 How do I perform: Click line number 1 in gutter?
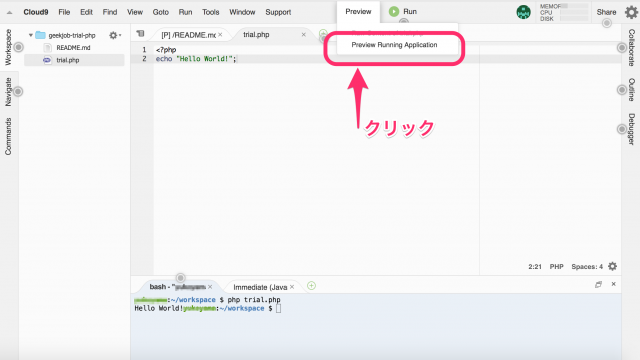point(144,50)
